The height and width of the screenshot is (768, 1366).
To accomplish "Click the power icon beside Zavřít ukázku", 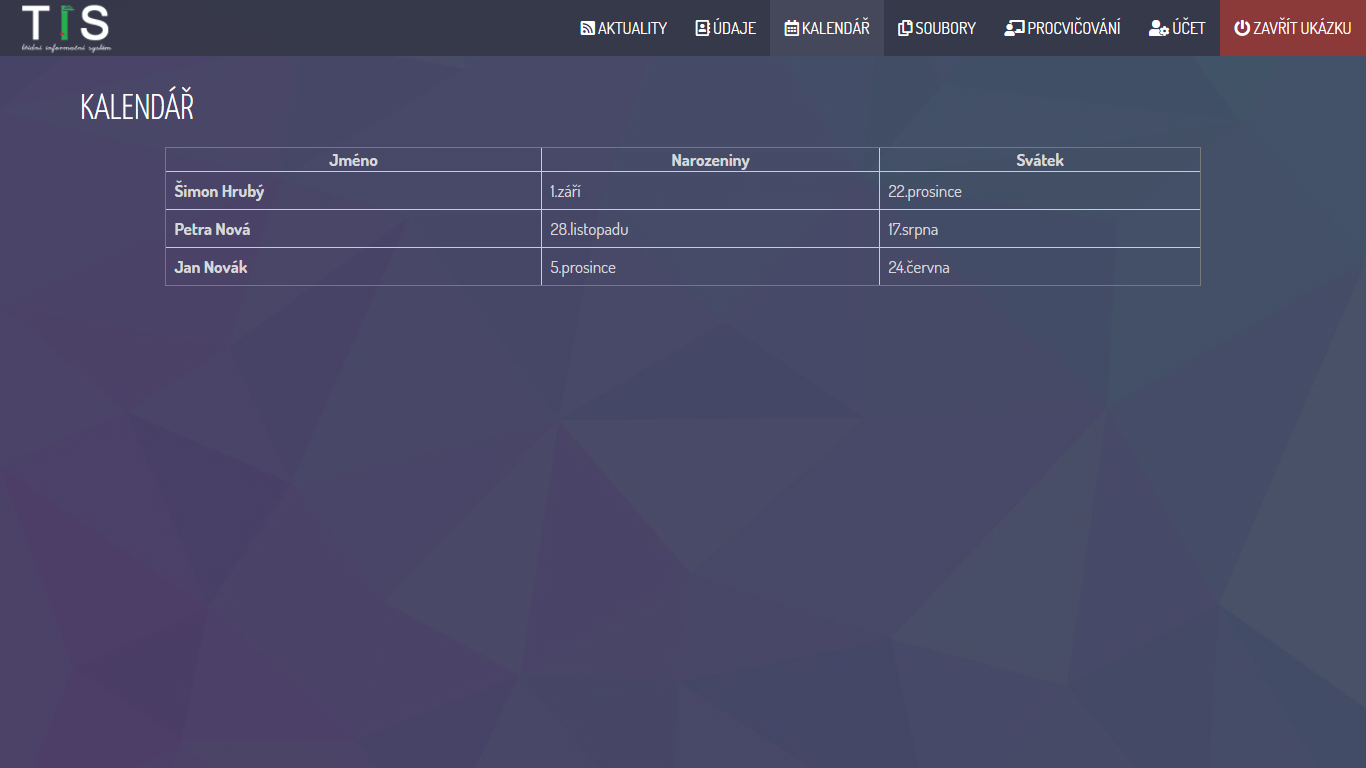I will [1242, 28].
